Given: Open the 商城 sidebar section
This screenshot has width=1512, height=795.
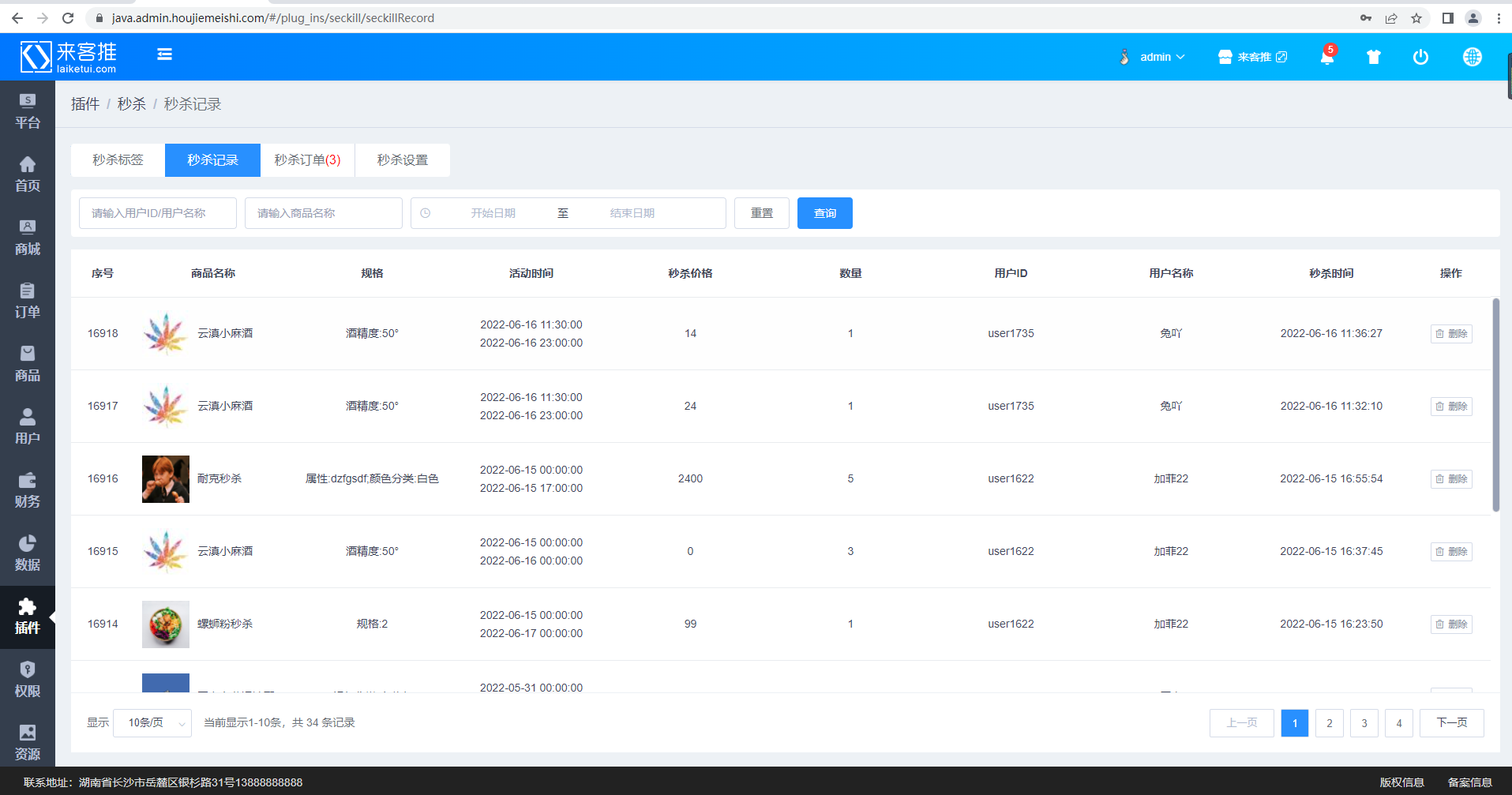Looking at the screenshot, I should (x=28, y=238).
